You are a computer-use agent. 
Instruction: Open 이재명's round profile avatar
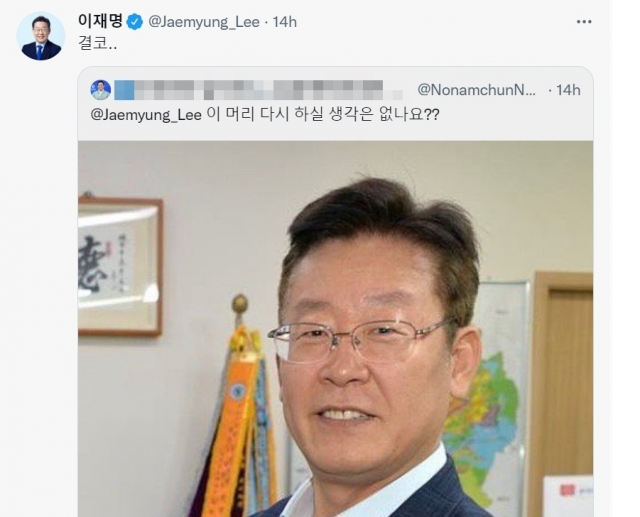pos(41,36)
